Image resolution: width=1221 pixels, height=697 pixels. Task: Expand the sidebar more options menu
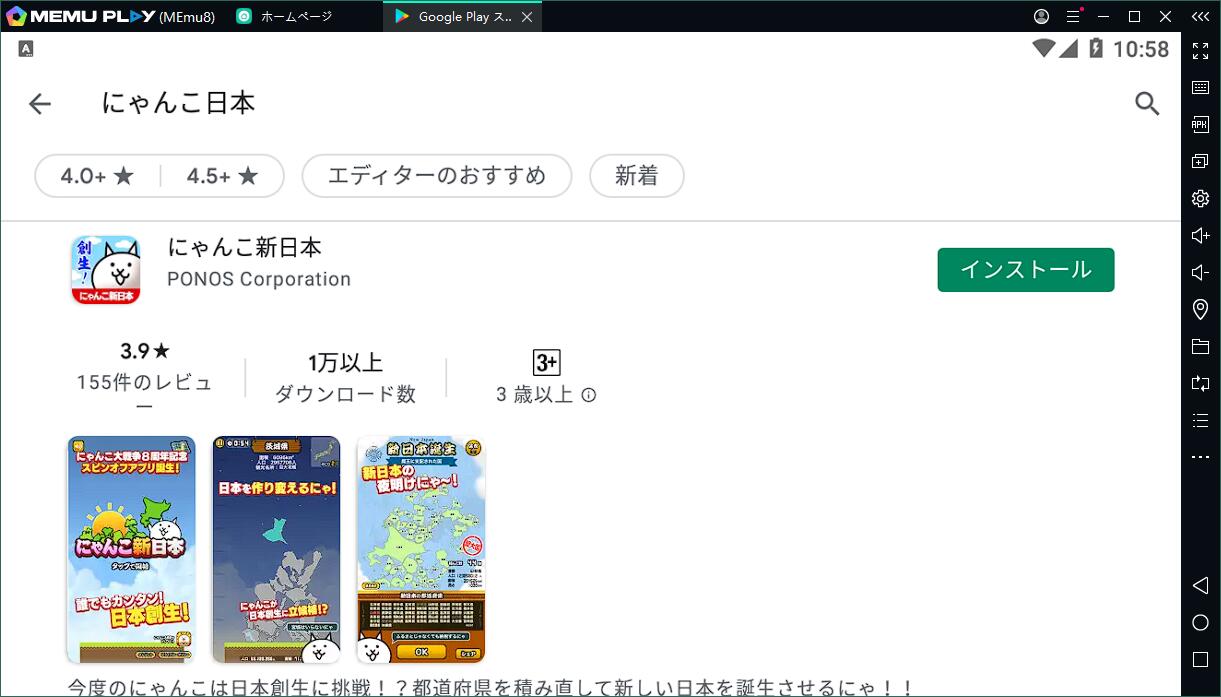coord(1200,457)
